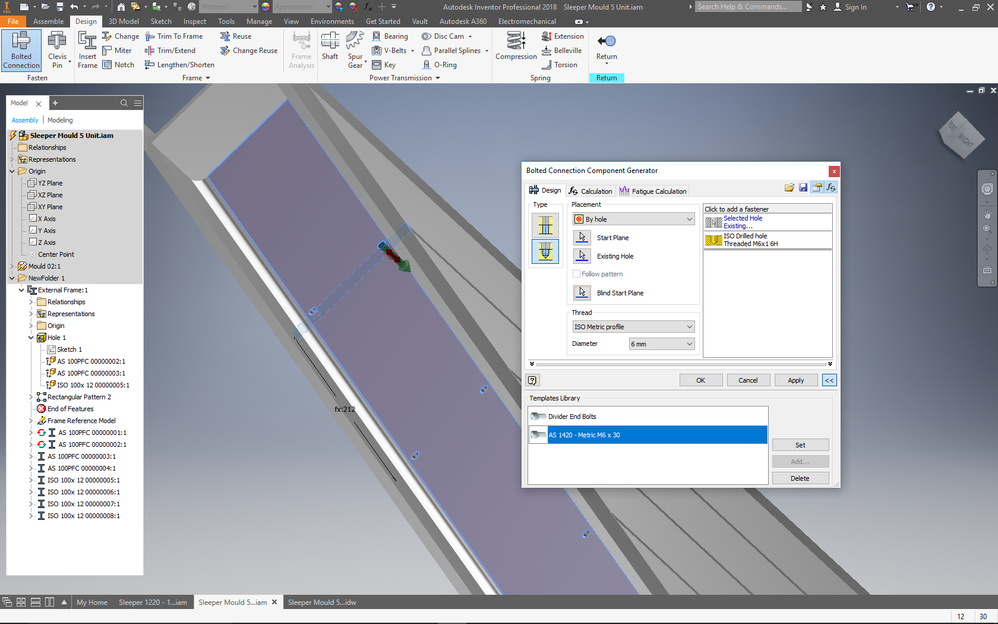This screenshot has width=998, height=624.
Task: Click the Search Help & Commands field
Action: pyautogui.click(x=747, y=6)
